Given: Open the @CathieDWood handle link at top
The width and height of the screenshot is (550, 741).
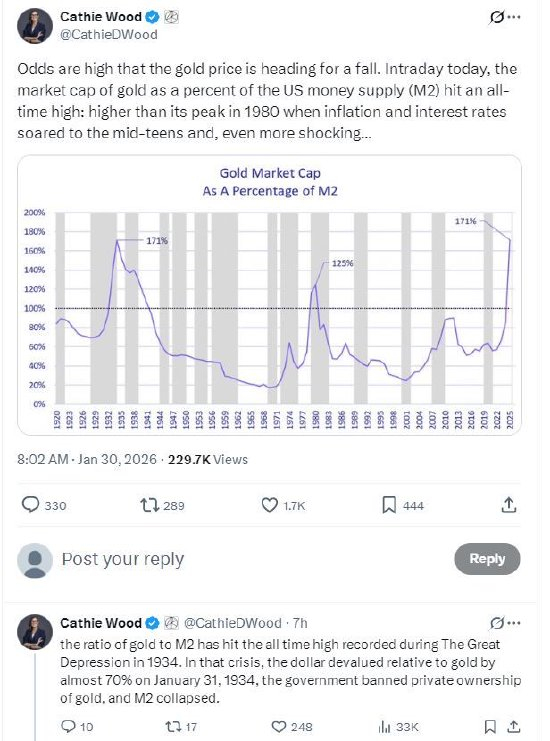Looking at the screenshot, I should 109,34.
